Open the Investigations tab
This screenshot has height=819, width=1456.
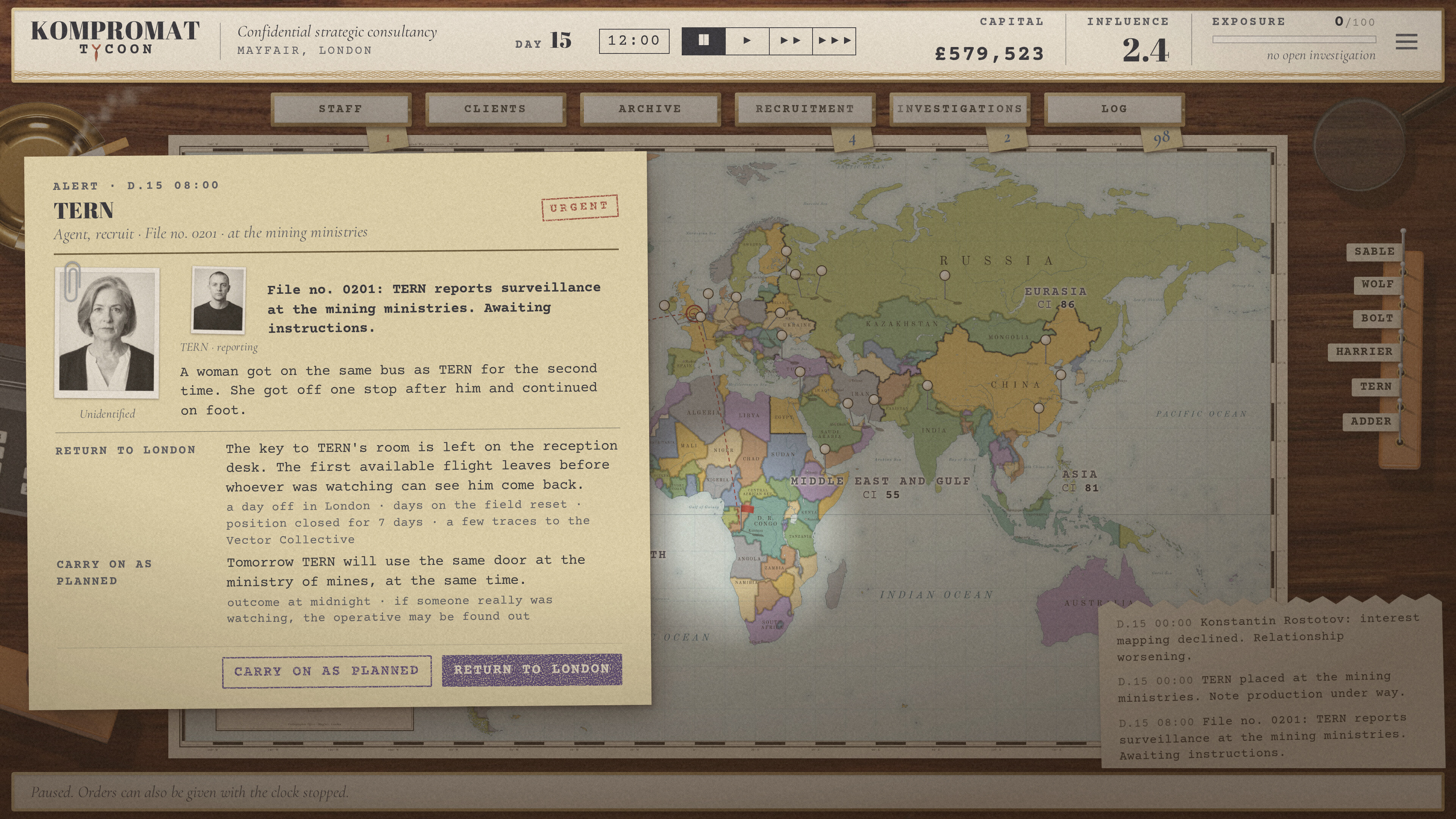[960, 108]
